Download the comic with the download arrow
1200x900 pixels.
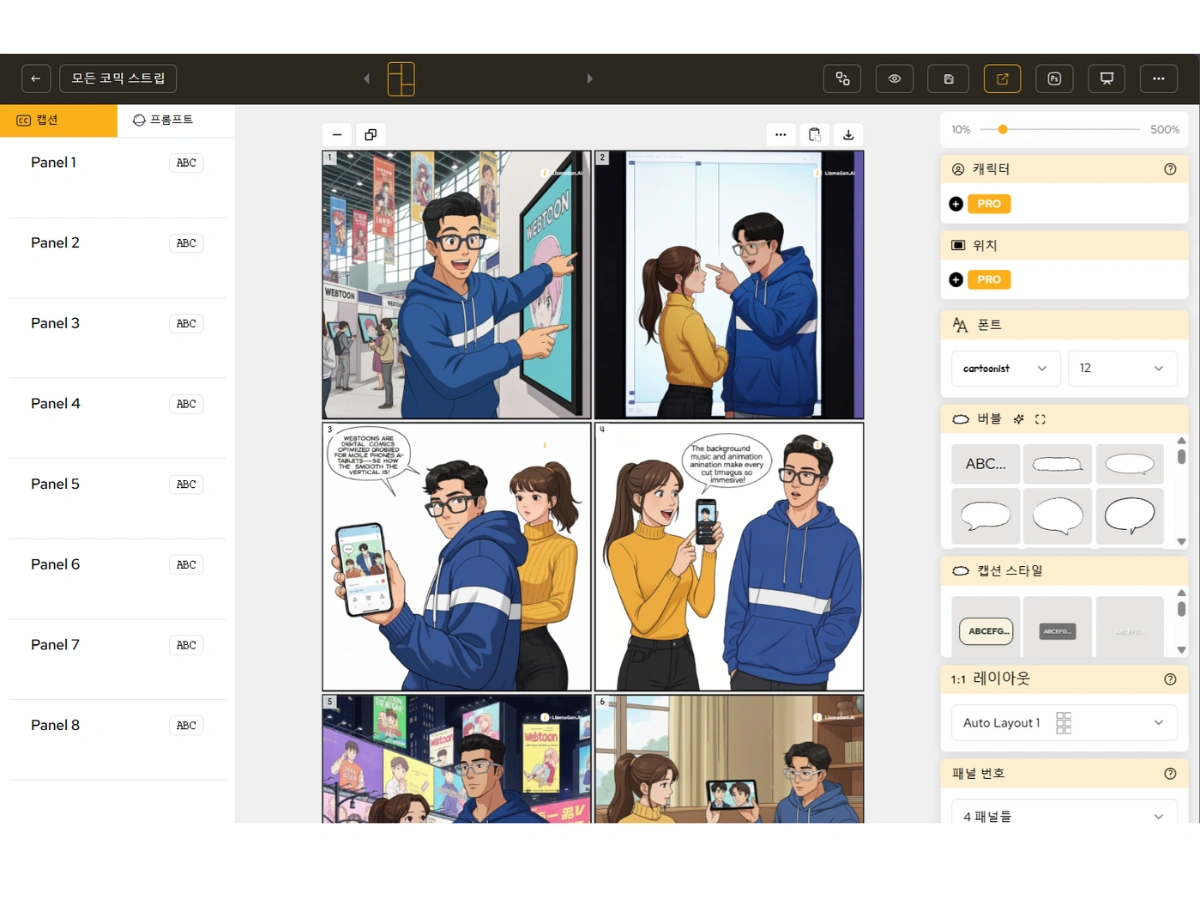[x=848, y=135]
